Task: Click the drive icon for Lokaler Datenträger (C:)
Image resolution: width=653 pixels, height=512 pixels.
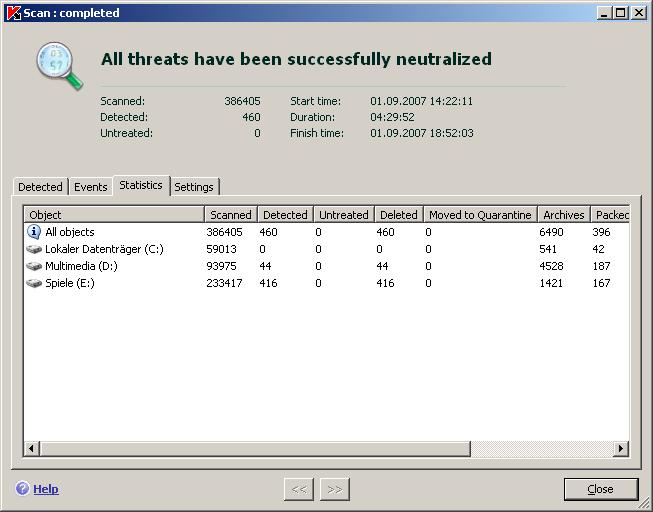Action: pyautogui.click(x=34, y=249)
